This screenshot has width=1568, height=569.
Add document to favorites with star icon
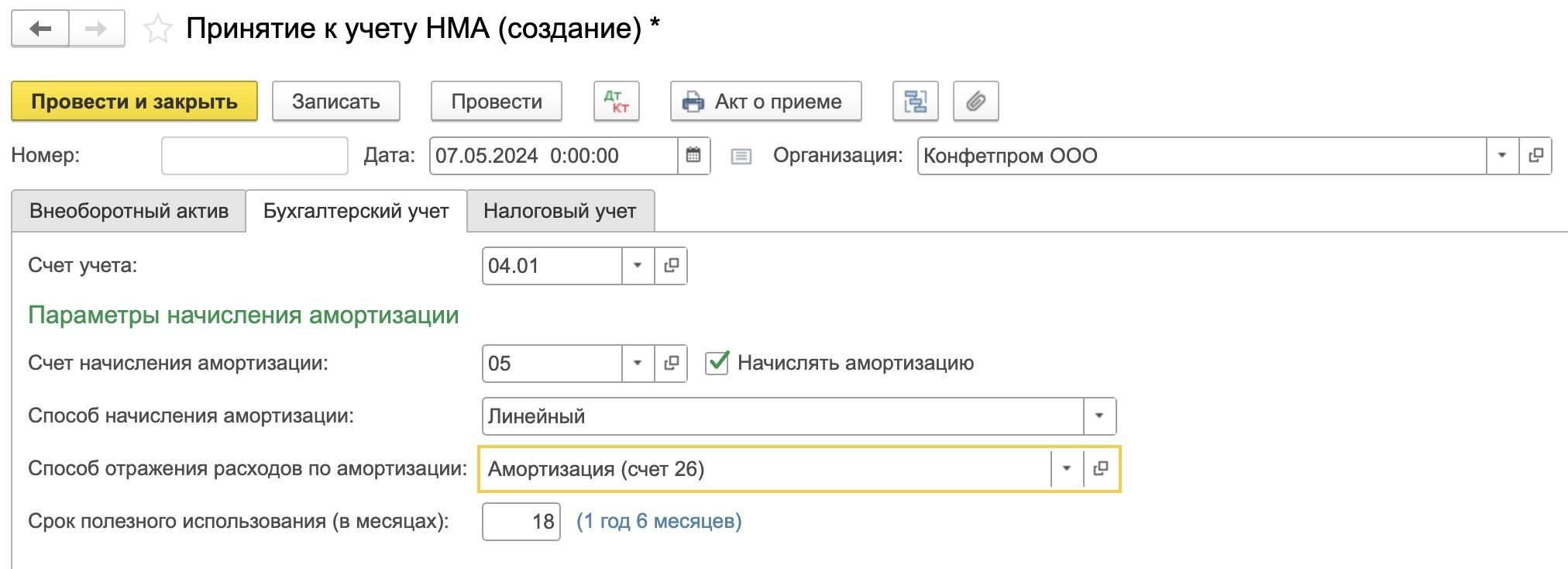[158, 30]
